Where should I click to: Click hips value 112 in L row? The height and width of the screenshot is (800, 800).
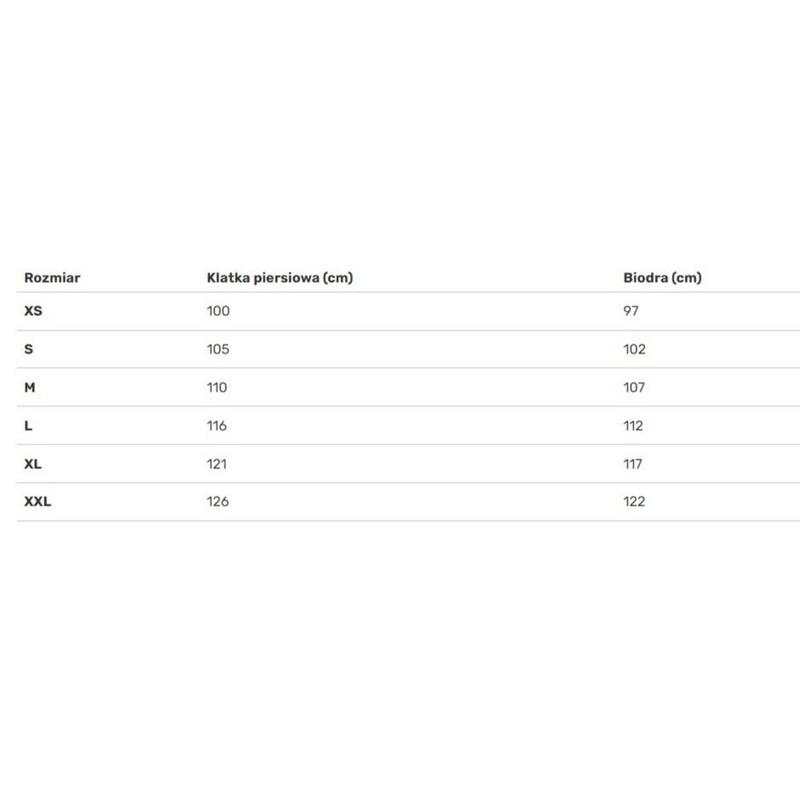click(633, 426)
